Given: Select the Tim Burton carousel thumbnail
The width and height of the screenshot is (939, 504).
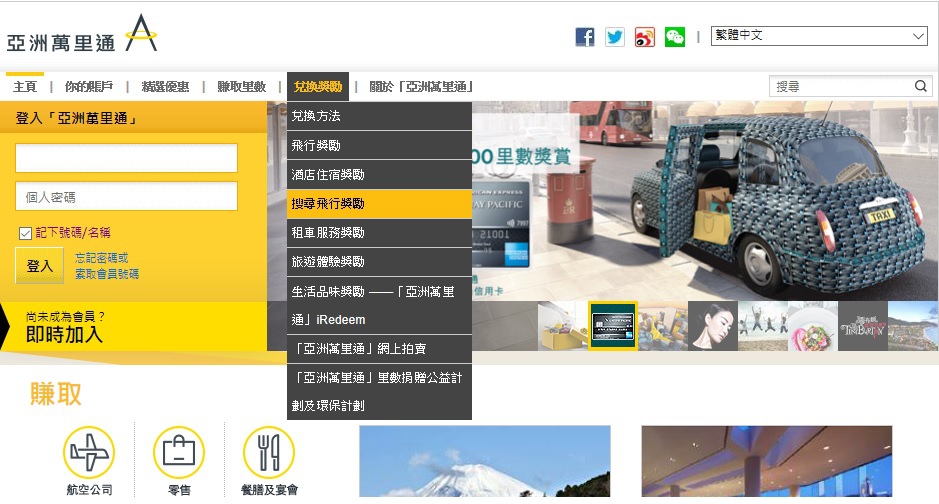Looking at the screenshot, I should [863, 326].
